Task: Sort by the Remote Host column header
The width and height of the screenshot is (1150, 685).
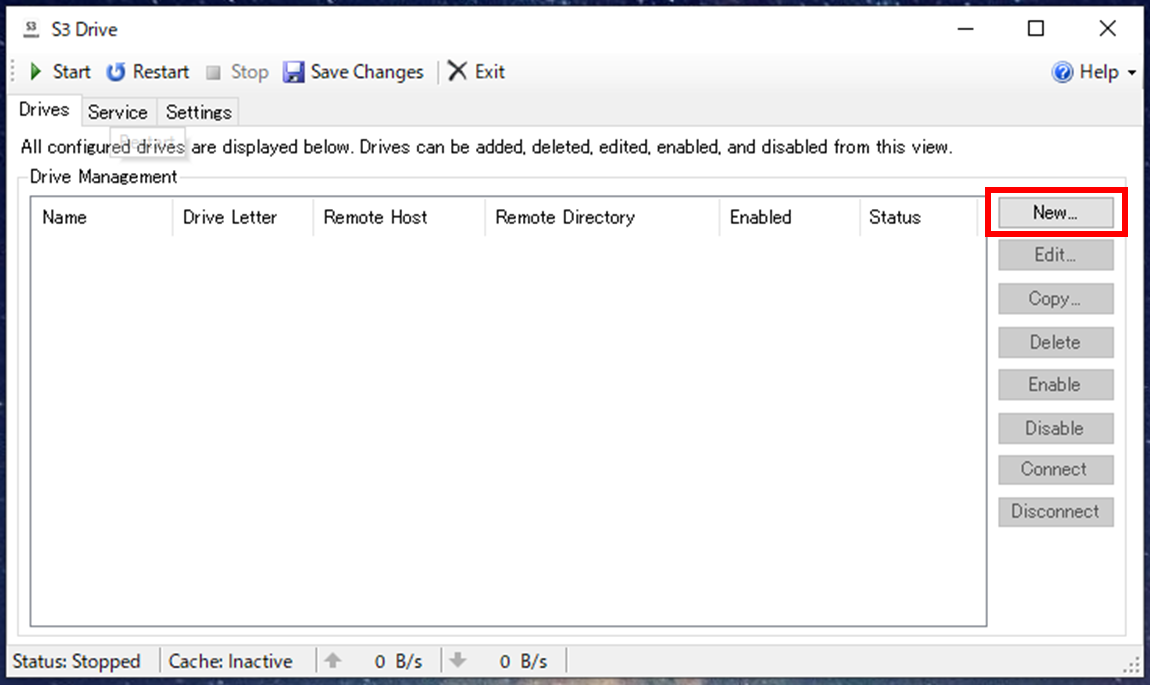Action: (399, 217)
